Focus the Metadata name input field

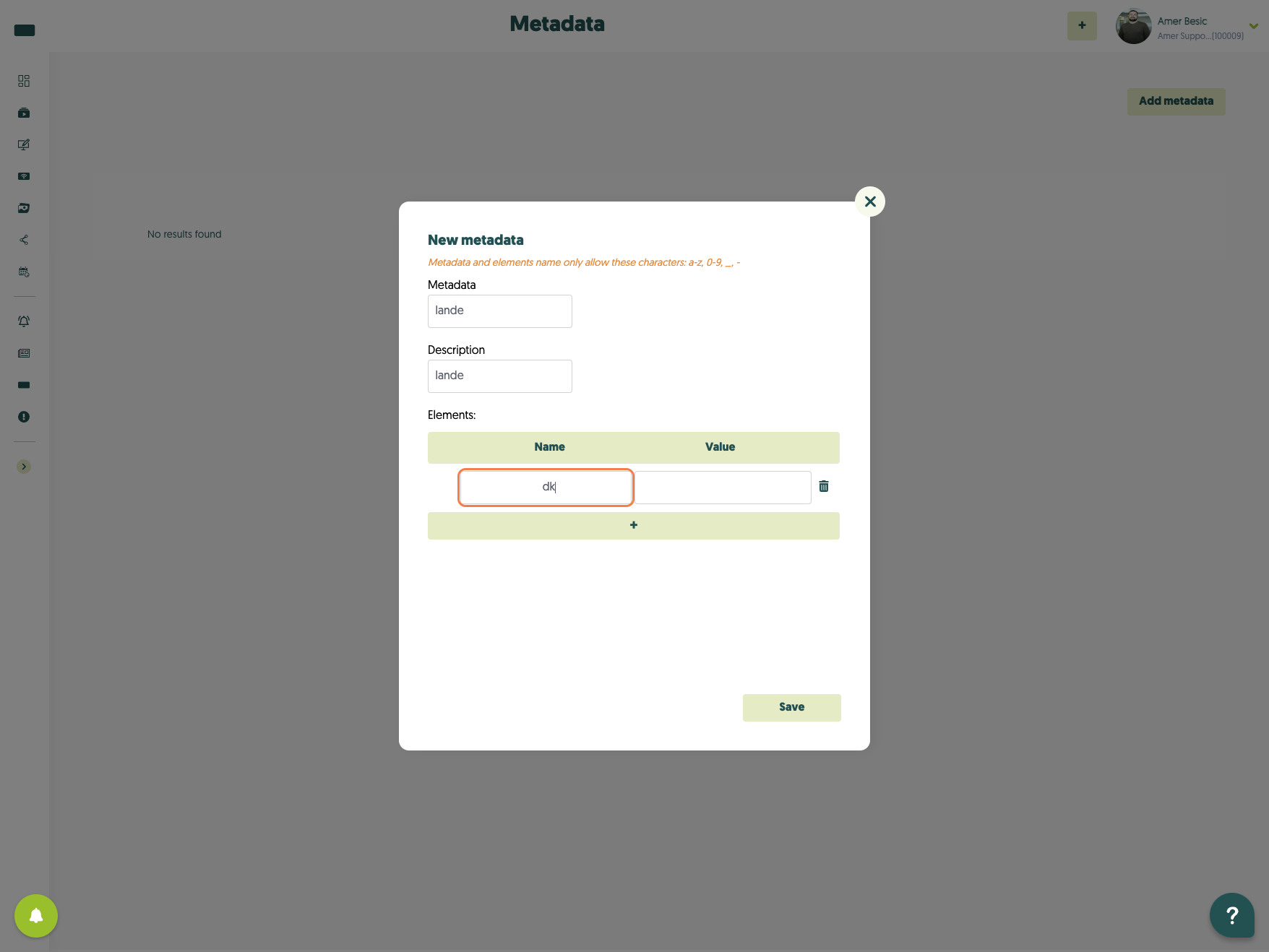(499, 311)
